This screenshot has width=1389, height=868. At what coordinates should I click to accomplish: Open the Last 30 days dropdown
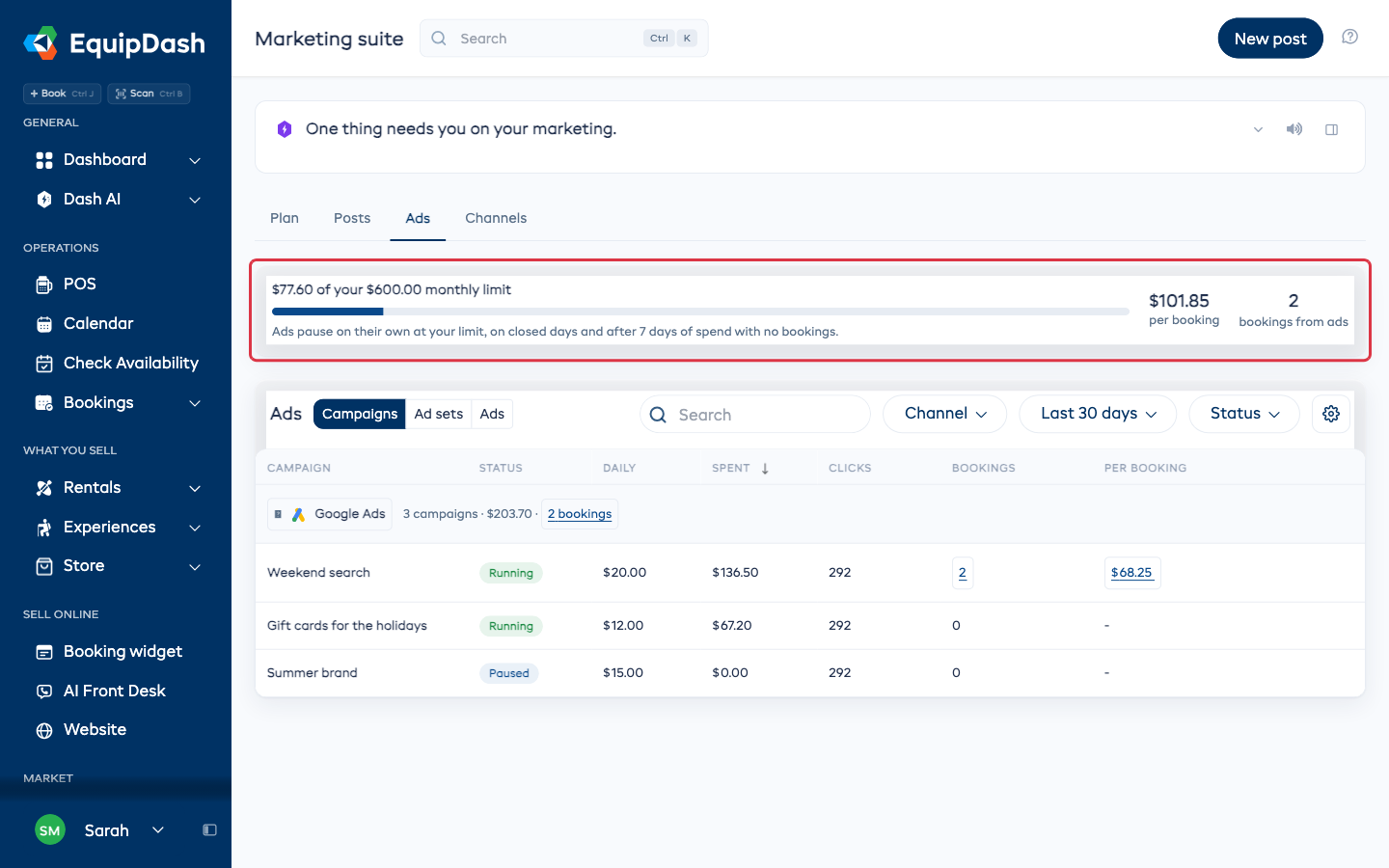(x=1098, y=414)
